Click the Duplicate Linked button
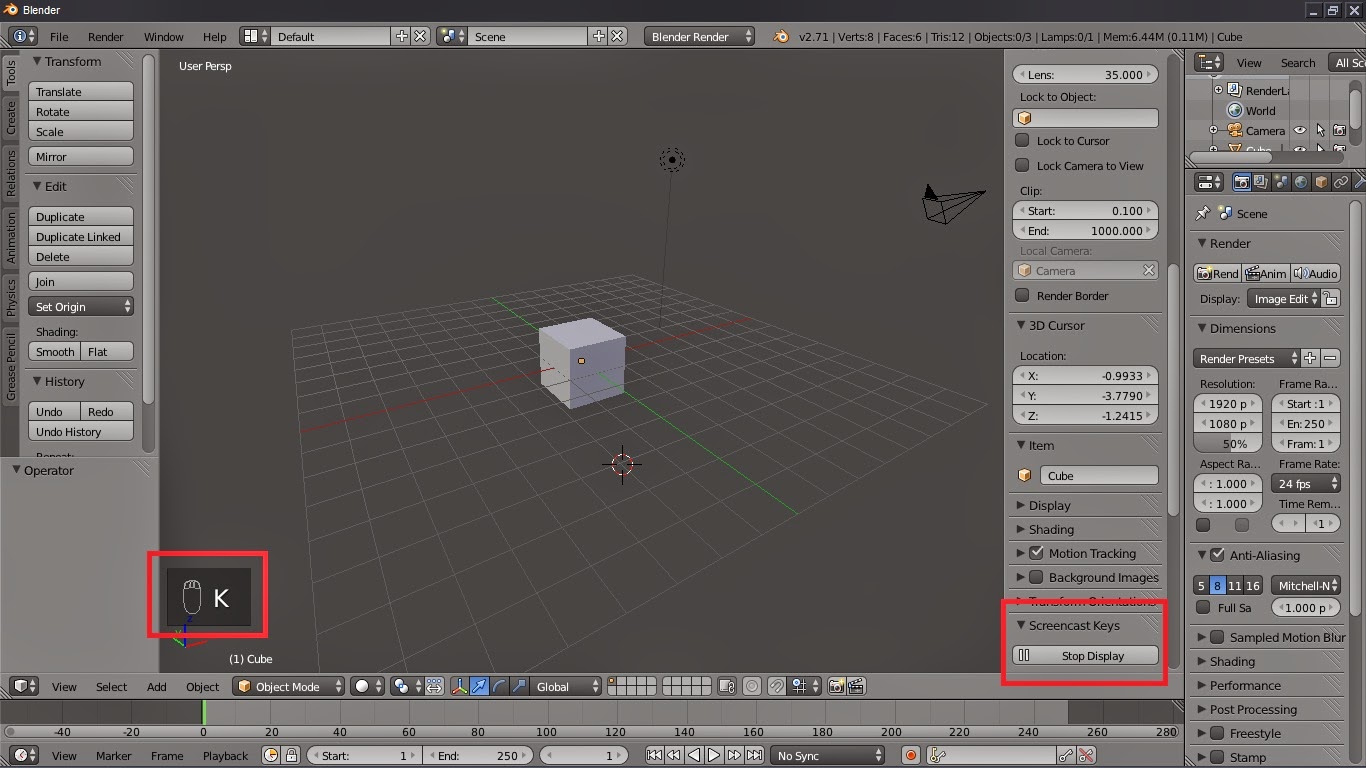 click(x=81, y=237)
